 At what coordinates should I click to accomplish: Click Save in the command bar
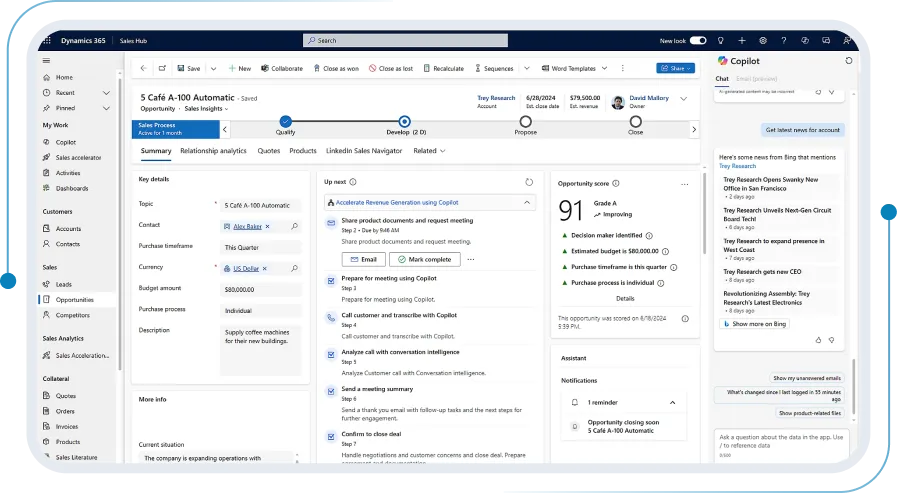[x=189, y=68]
